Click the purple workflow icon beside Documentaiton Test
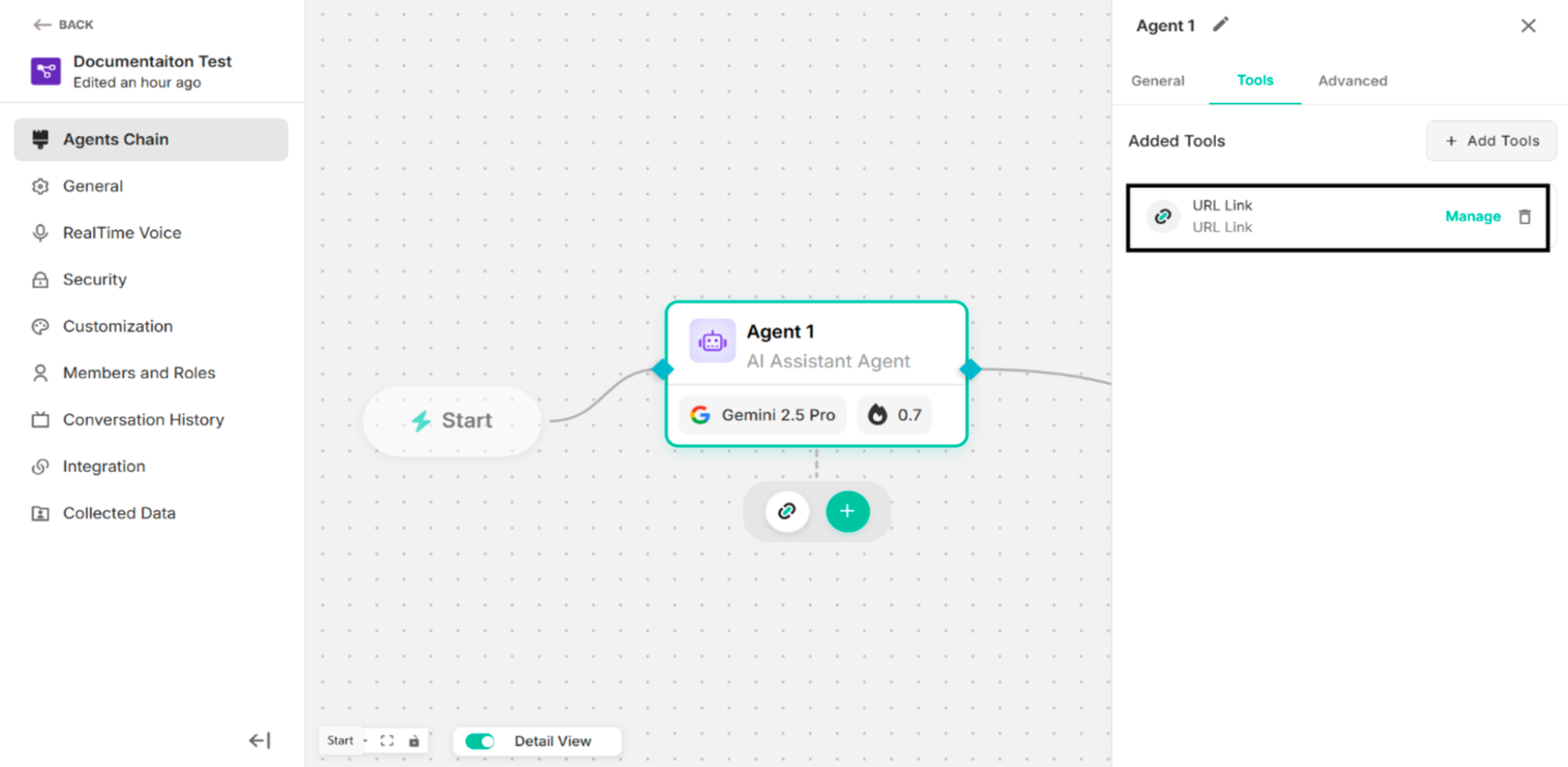Screen dimensions: 1568x767 pos(45,71)
